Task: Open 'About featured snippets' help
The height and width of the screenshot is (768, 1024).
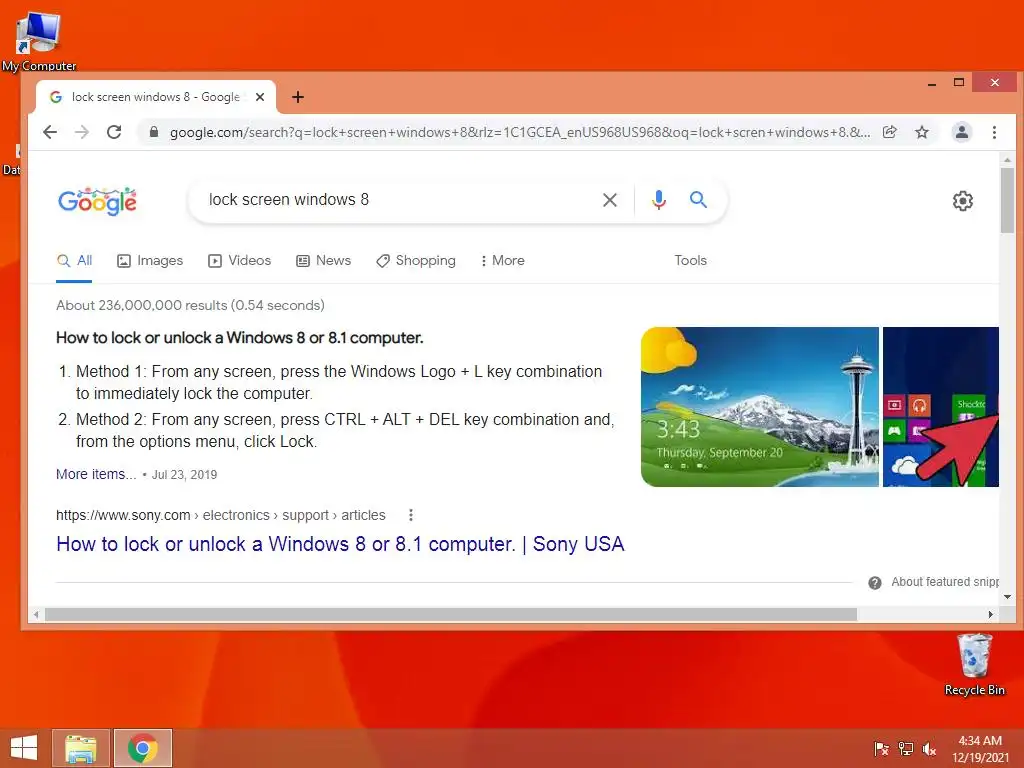Action: [945, 582]
